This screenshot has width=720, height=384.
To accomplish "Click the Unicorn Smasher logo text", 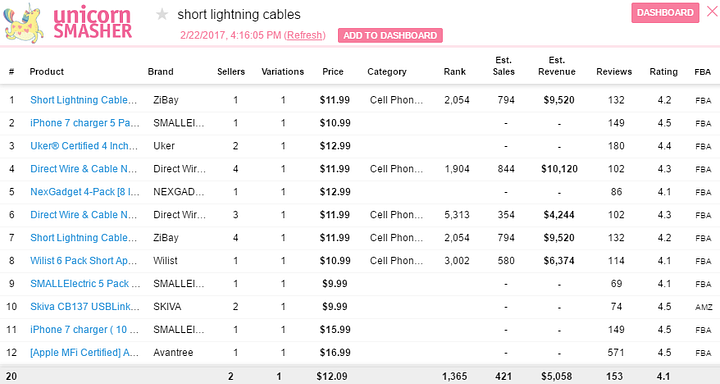I will (x=92, y=23).
